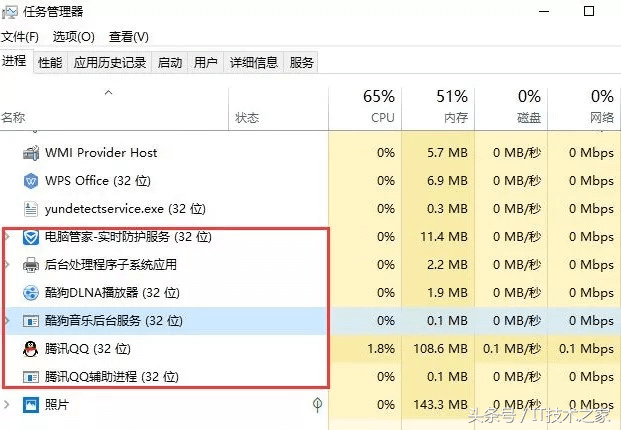Expand the 照片 process group

click(x=8, y=405)
